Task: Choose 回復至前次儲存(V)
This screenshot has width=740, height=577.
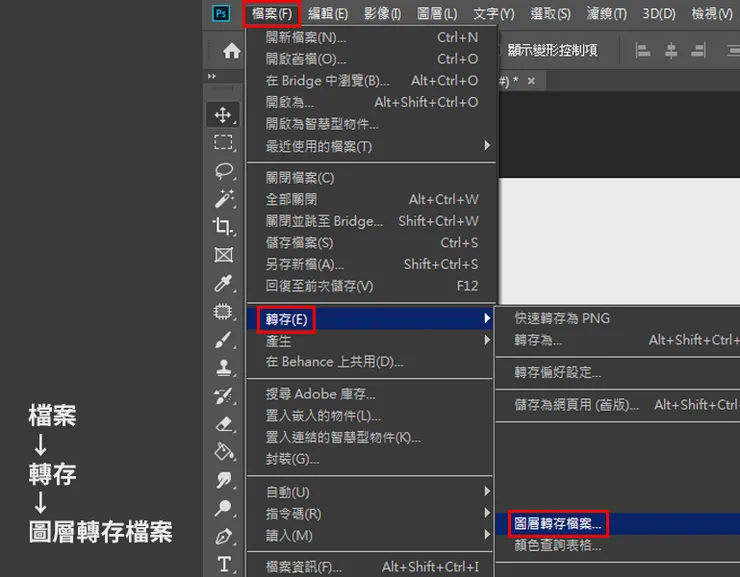Action: [371, 286]
